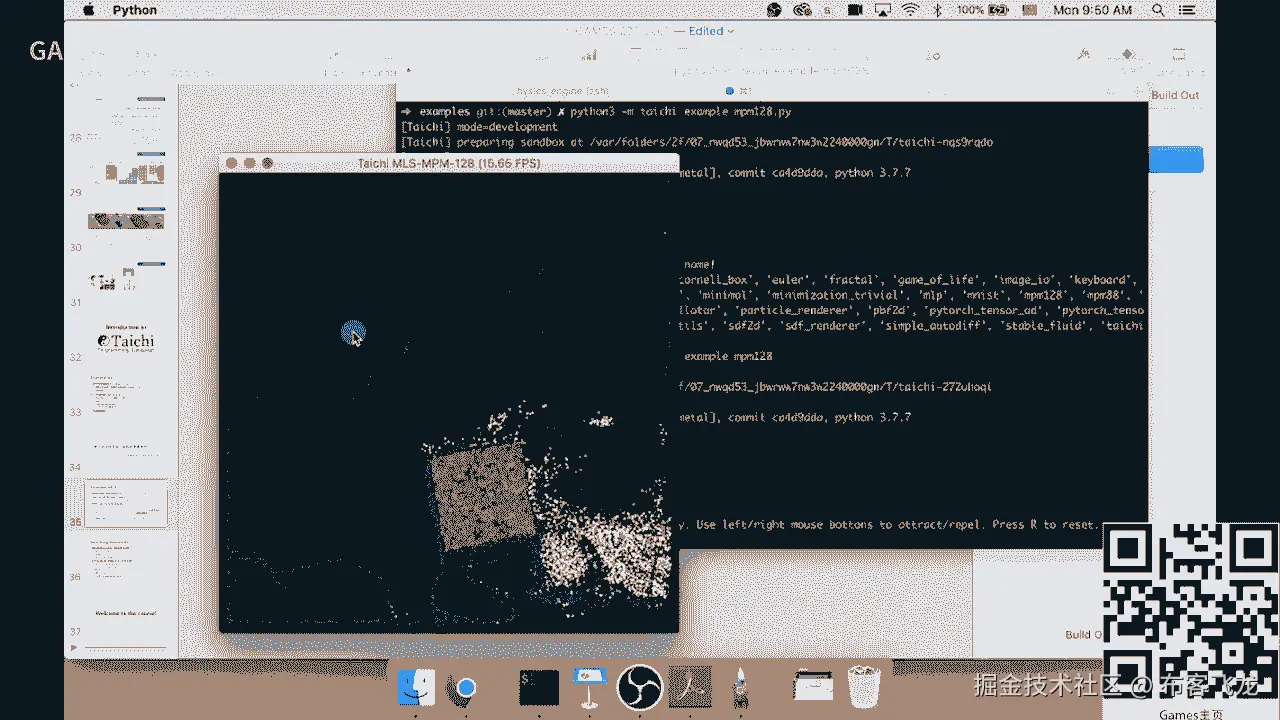The height and width of the screenshot is (720, 1280).
Task: Select the Taichi title slide 32 thumbnail
Action: click(x=126, y=337)
